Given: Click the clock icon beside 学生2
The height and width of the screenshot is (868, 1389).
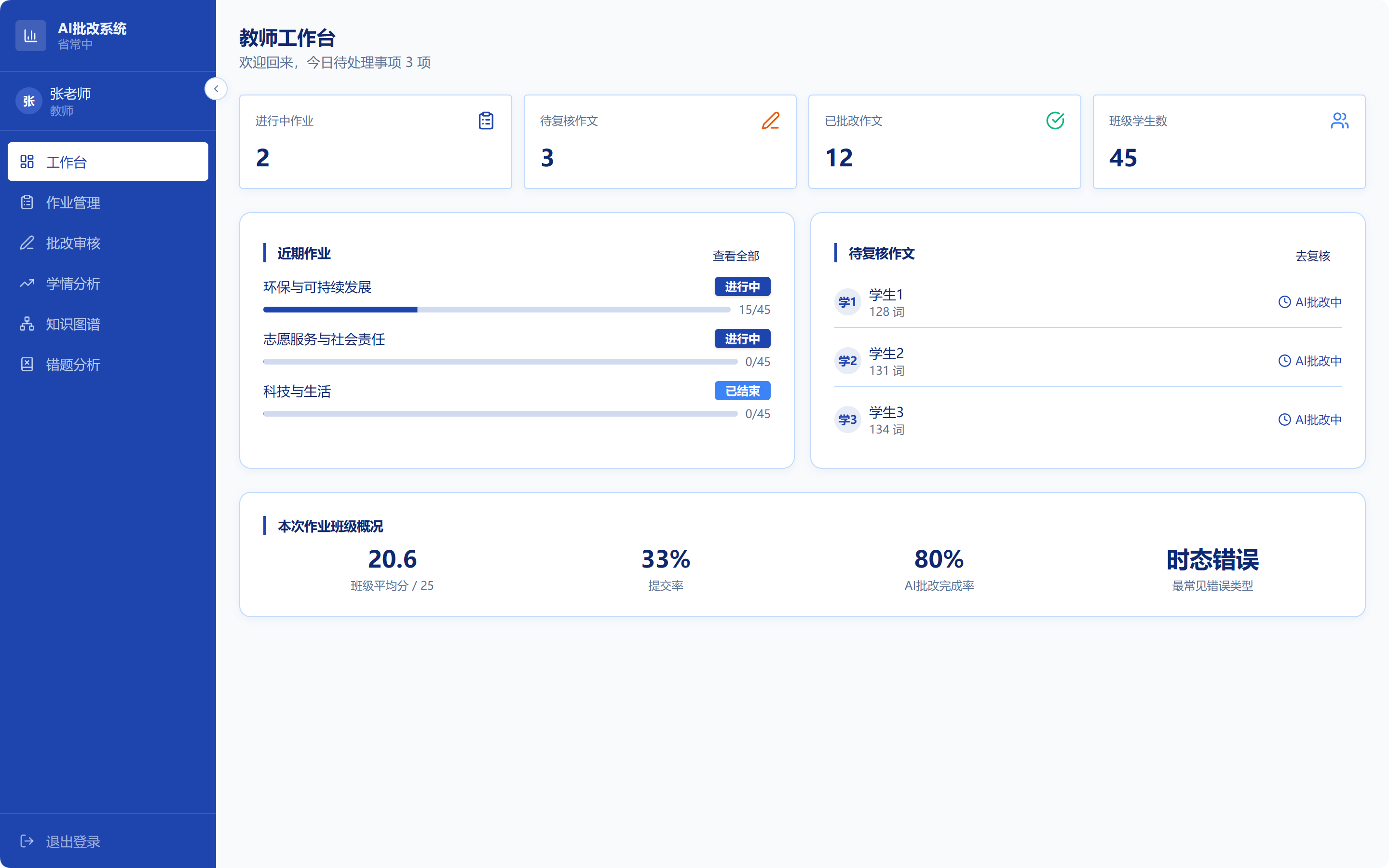Looking at the screenshot, I should pyautogui.click(x=1284, y=361).
